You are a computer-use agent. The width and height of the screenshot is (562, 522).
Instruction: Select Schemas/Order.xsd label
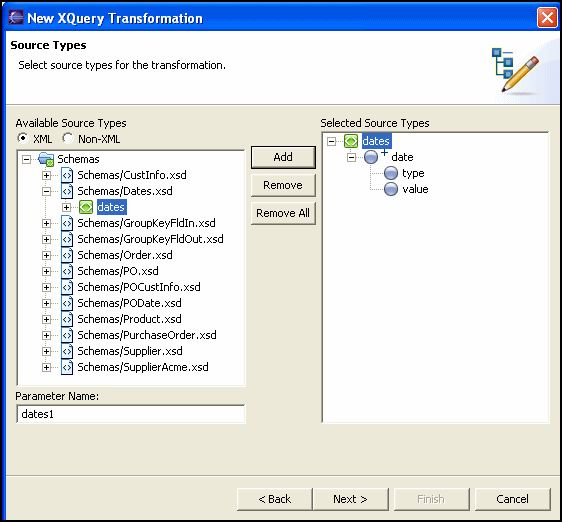[125, 255]
